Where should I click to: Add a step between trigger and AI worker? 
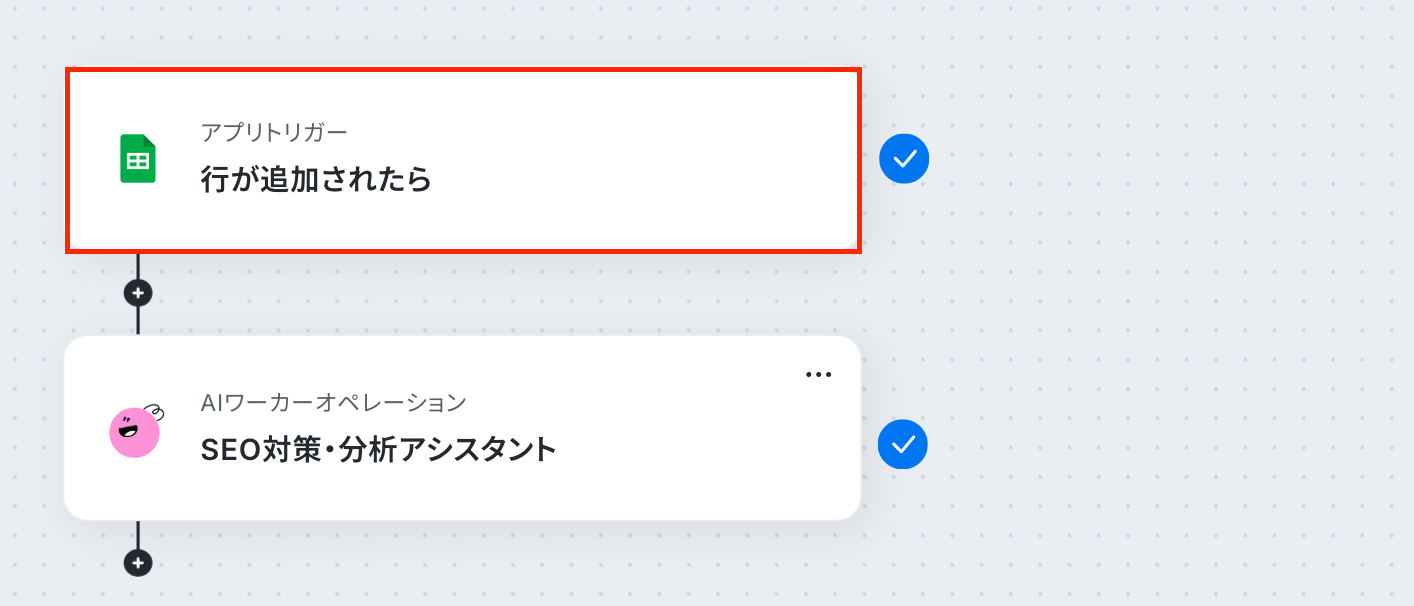click(138, 293)
